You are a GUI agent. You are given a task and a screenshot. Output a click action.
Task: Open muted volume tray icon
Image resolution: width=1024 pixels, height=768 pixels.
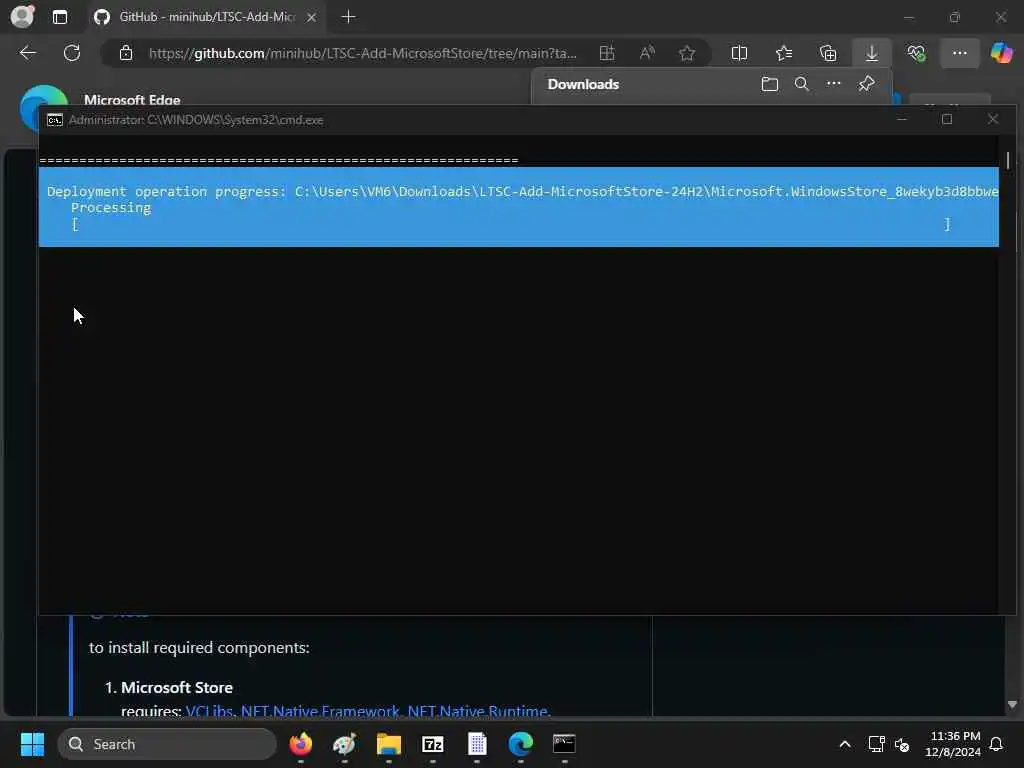903,744
